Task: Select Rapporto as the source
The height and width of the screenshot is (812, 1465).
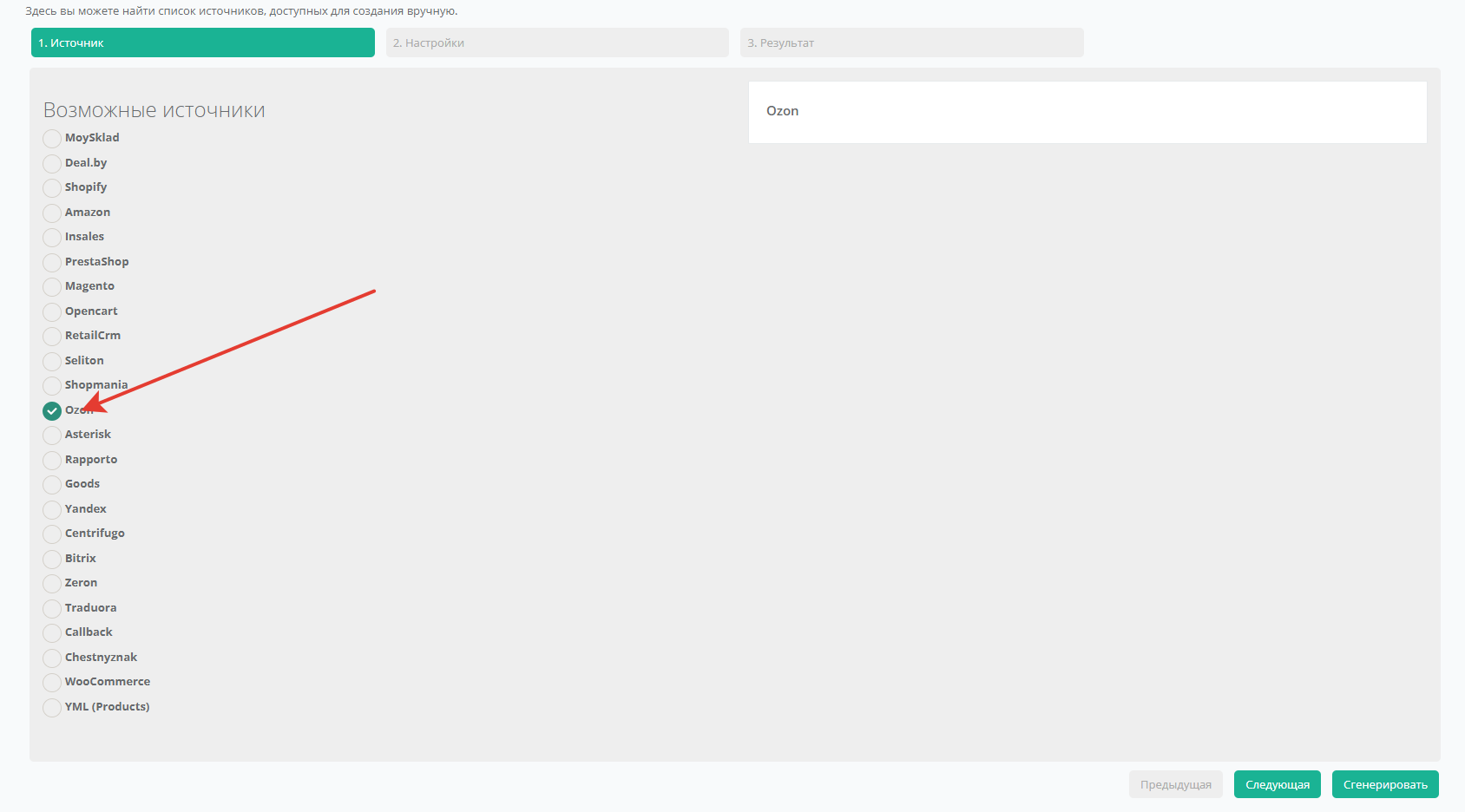Action: pos(52,460)
